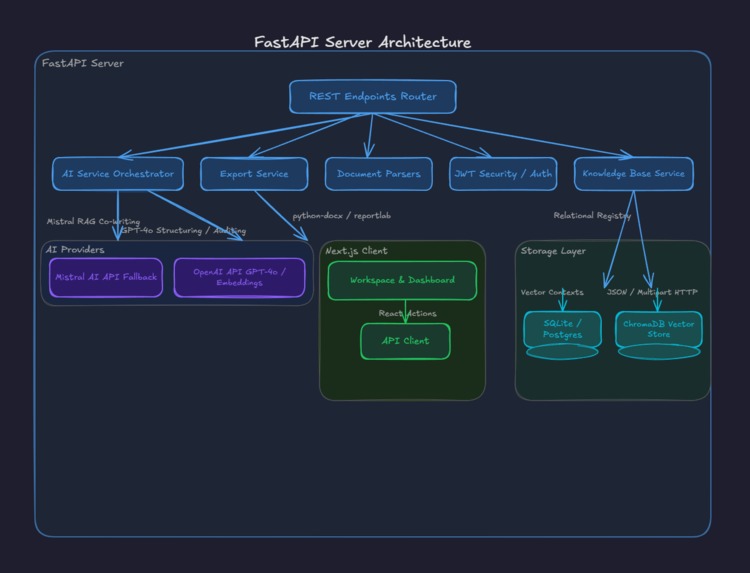
Task: Click the FastAPI Server group label
Action: [83, 63]
